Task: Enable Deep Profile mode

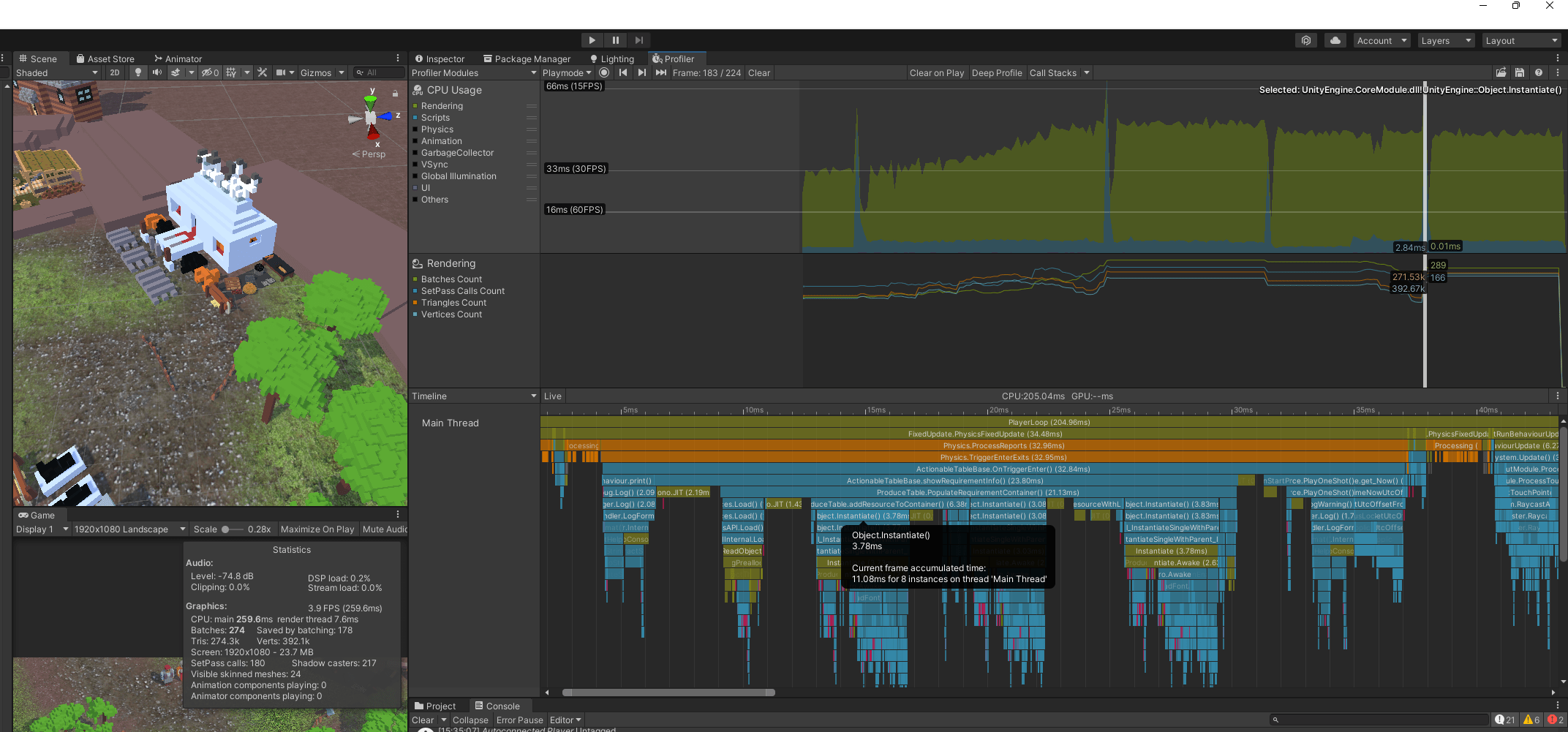Action: point(997,72)
